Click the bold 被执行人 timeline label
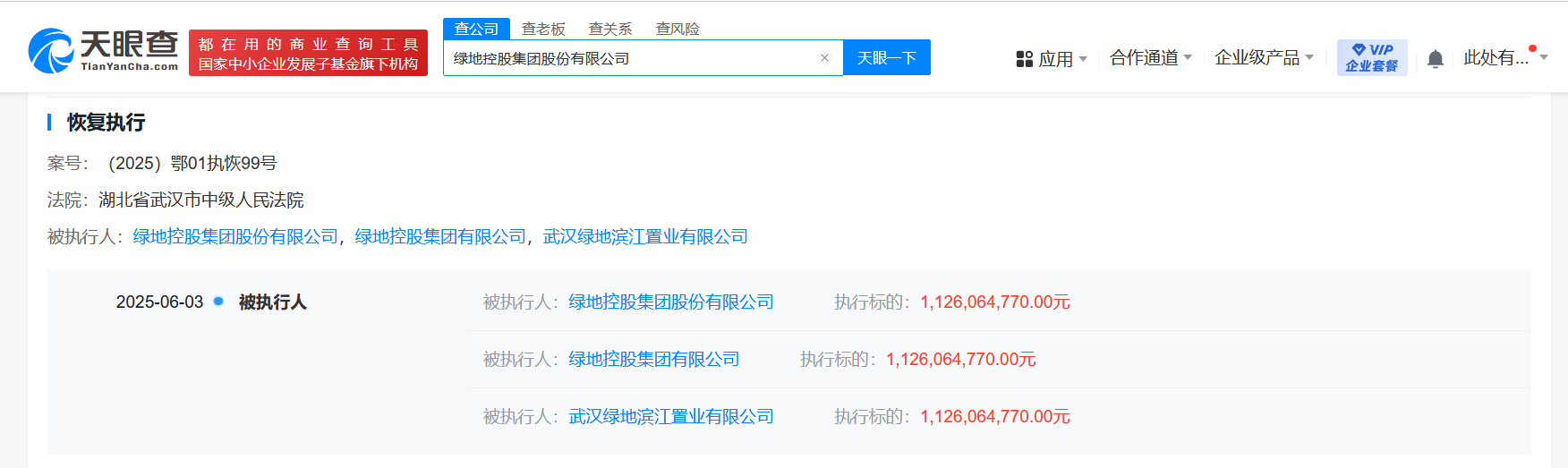The width and height of the screenshot is (1568, 468). click(x=273, y=302)
